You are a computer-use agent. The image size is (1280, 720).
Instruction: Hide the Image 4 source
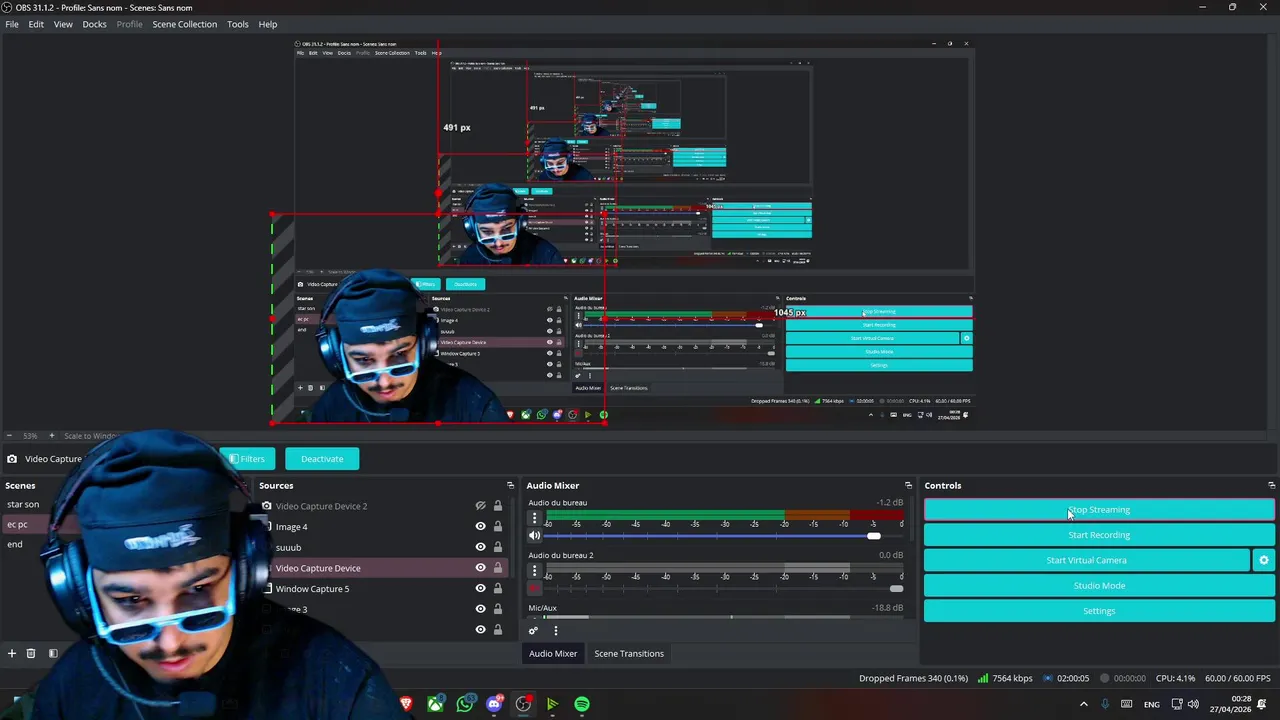pyautogui.click(x=480, y=527)
